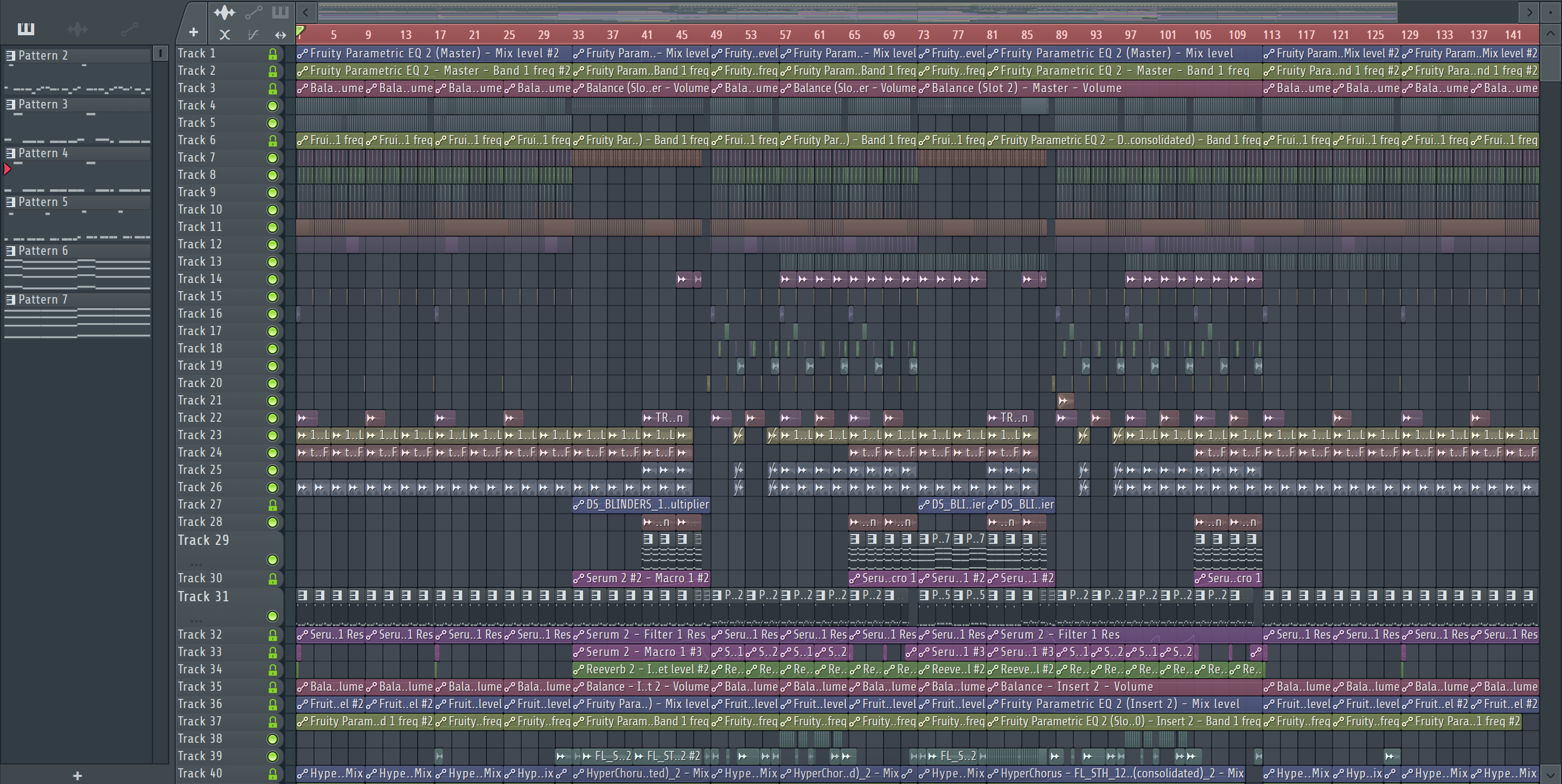
Task: Click the Track 20 name label
Action: tap(200, 383)
